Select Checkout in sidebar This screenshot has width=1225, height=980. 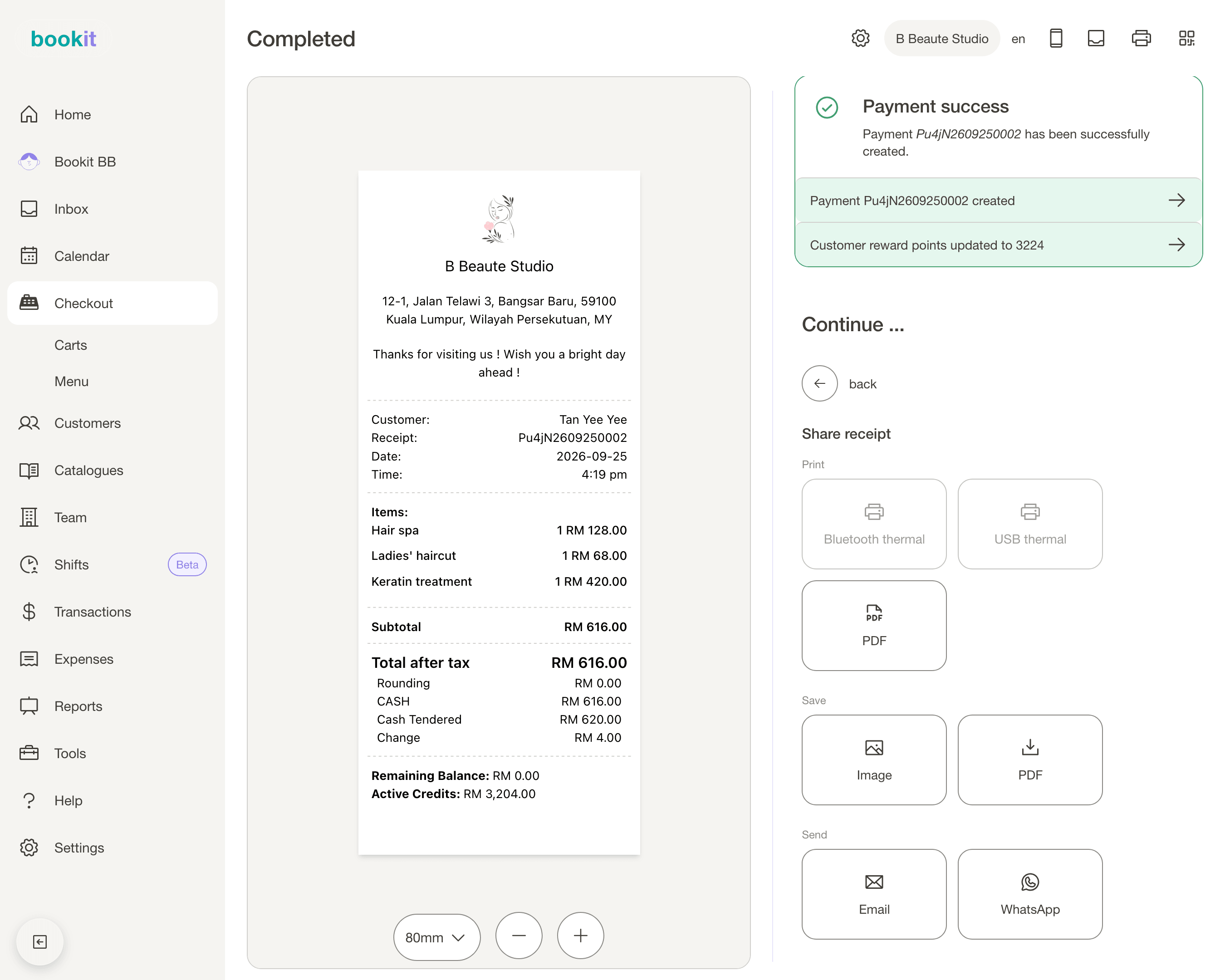(113, 304)
